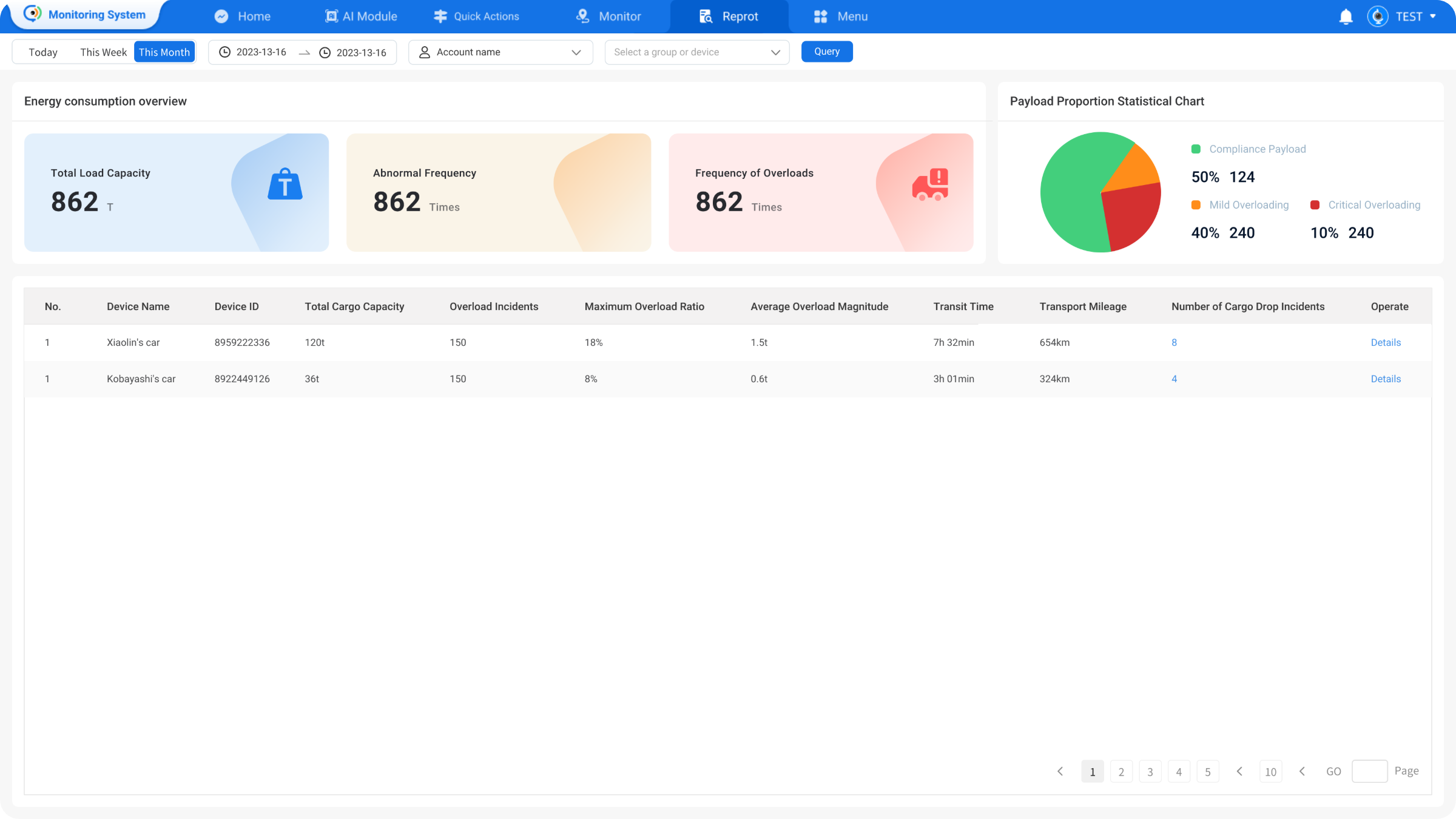Select the This Month filter
The height and width of the screenshot is (819, 1456).
(x=164, y=52)
